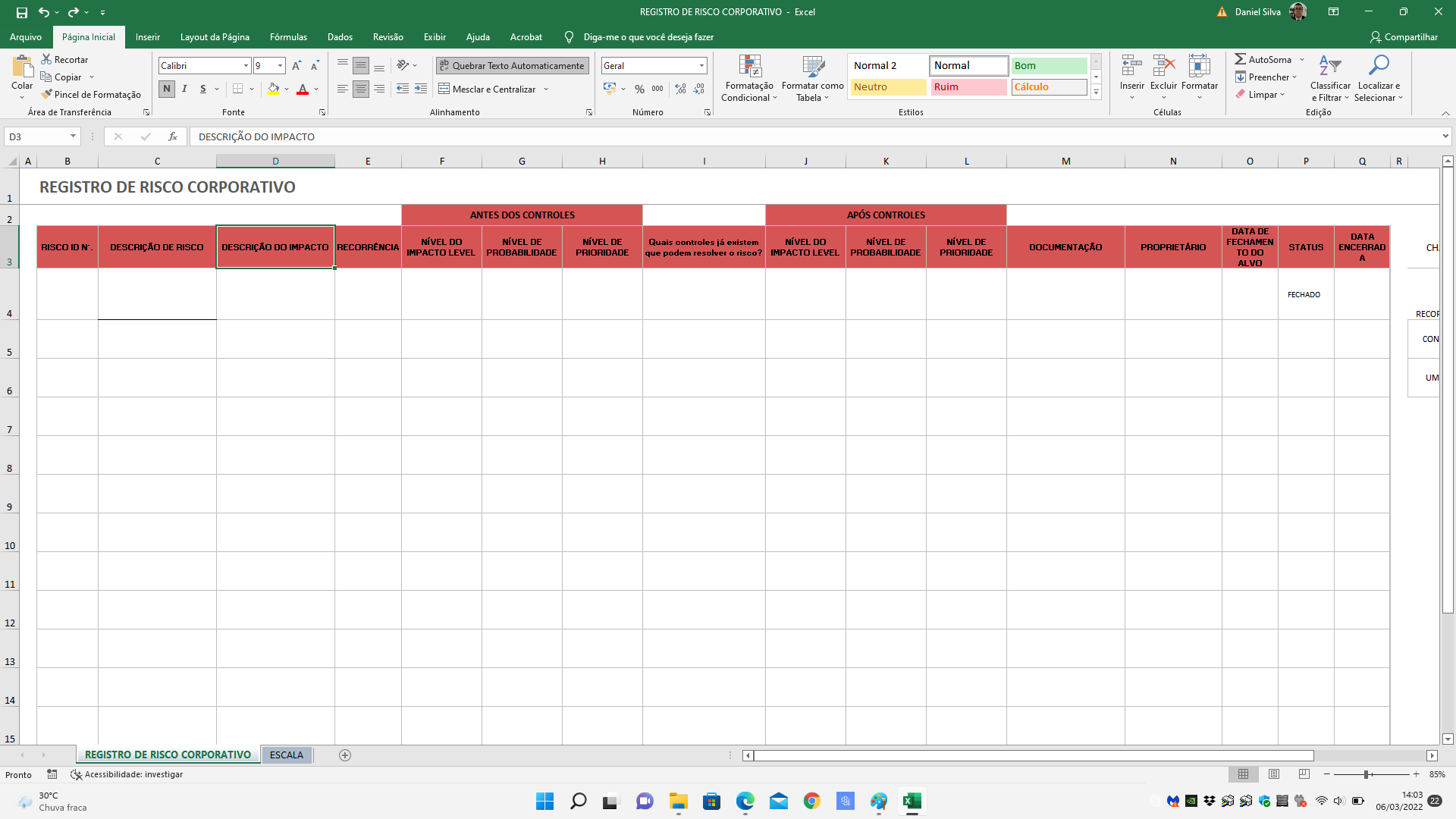The height and width of the screenshot is (819, 1456).
Task: Apply the Bom cell style
Action: tap(1049, 66)
